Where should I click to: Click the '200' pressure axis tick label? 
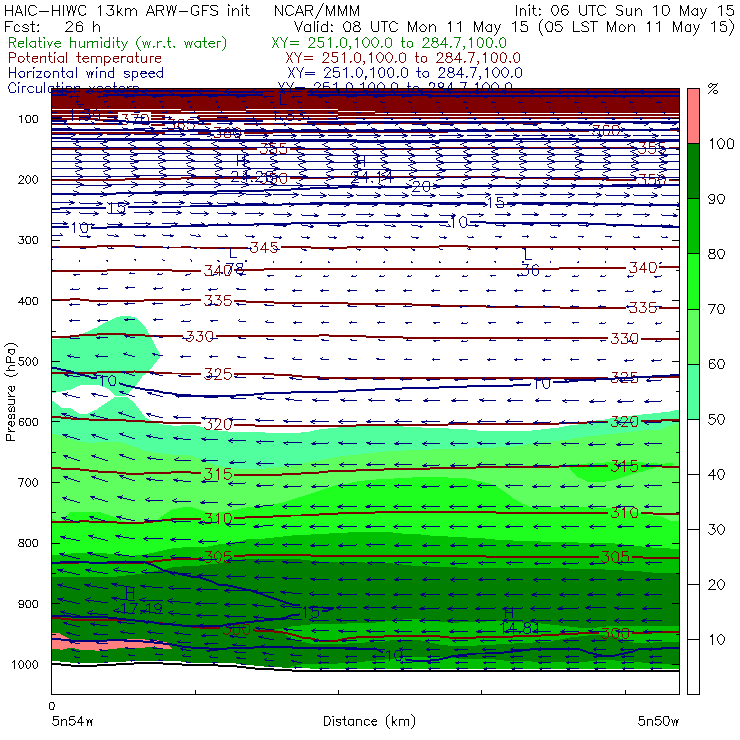pyautogui.click(x=28, y=180)
